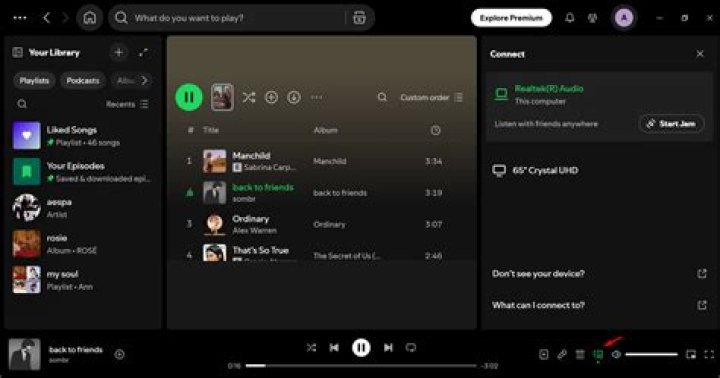Open the Browse icon in search bar

click(359, 18)
